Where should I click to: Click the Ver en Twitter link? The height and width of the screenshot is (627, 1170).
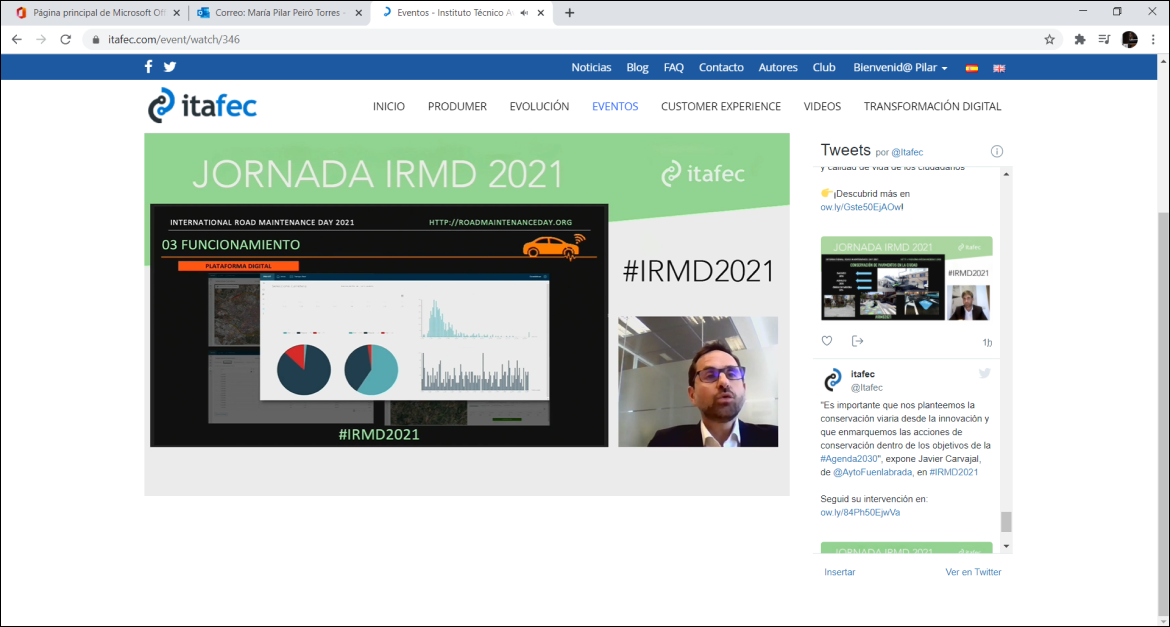pyautogui.click(x=973, y=572)
